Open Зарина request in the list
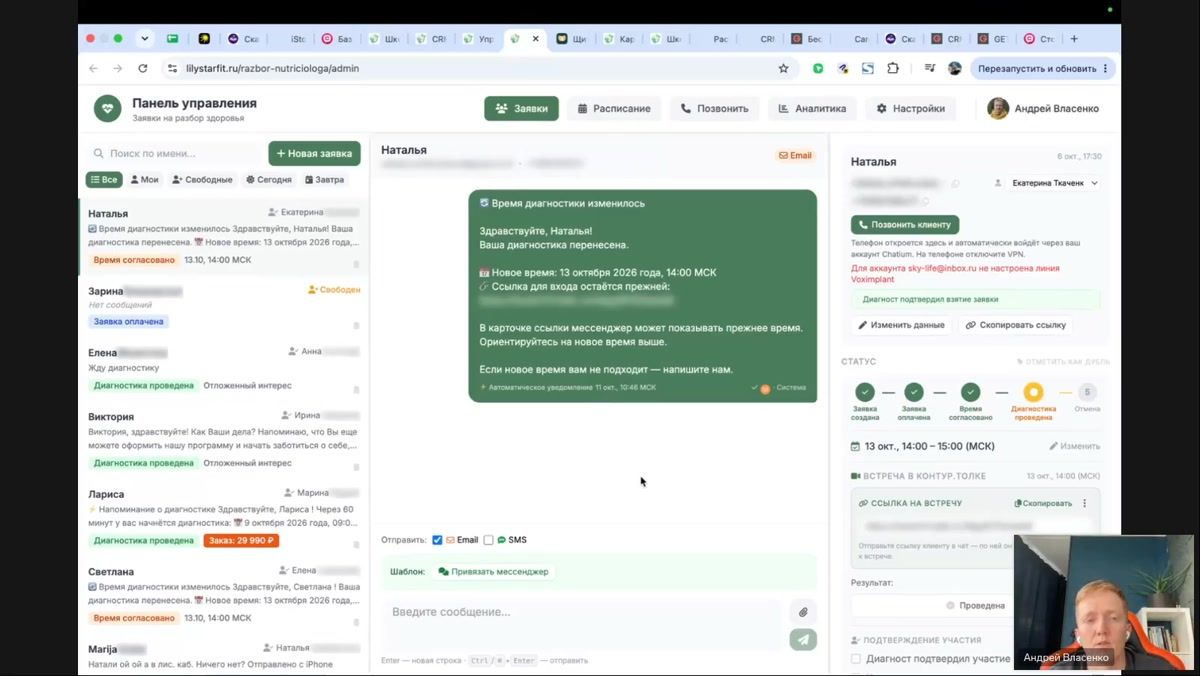 coord(224,306)
